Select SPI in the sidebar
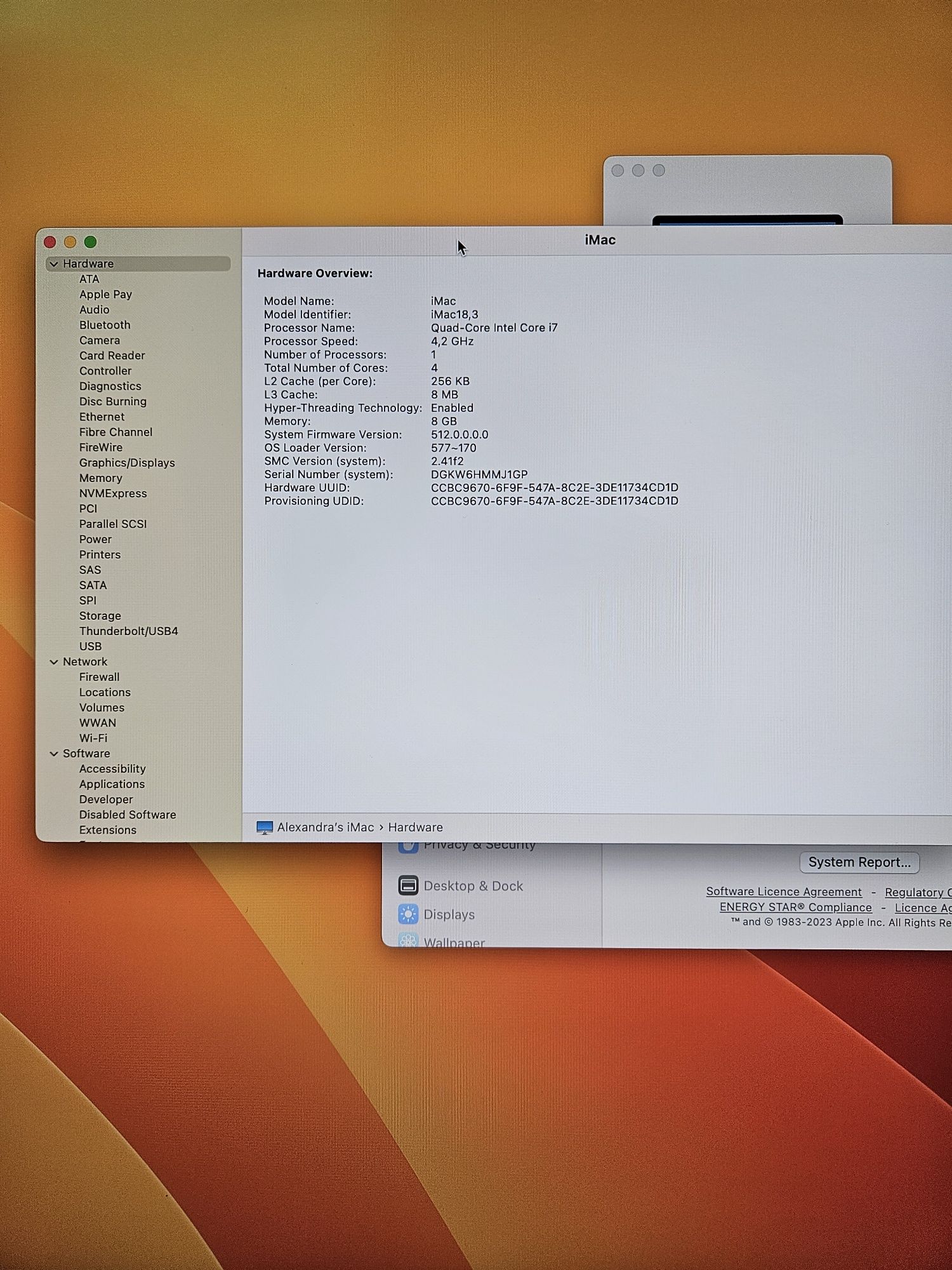The height and width of the screenshot is (1270, 952). (x=88, y=600)
